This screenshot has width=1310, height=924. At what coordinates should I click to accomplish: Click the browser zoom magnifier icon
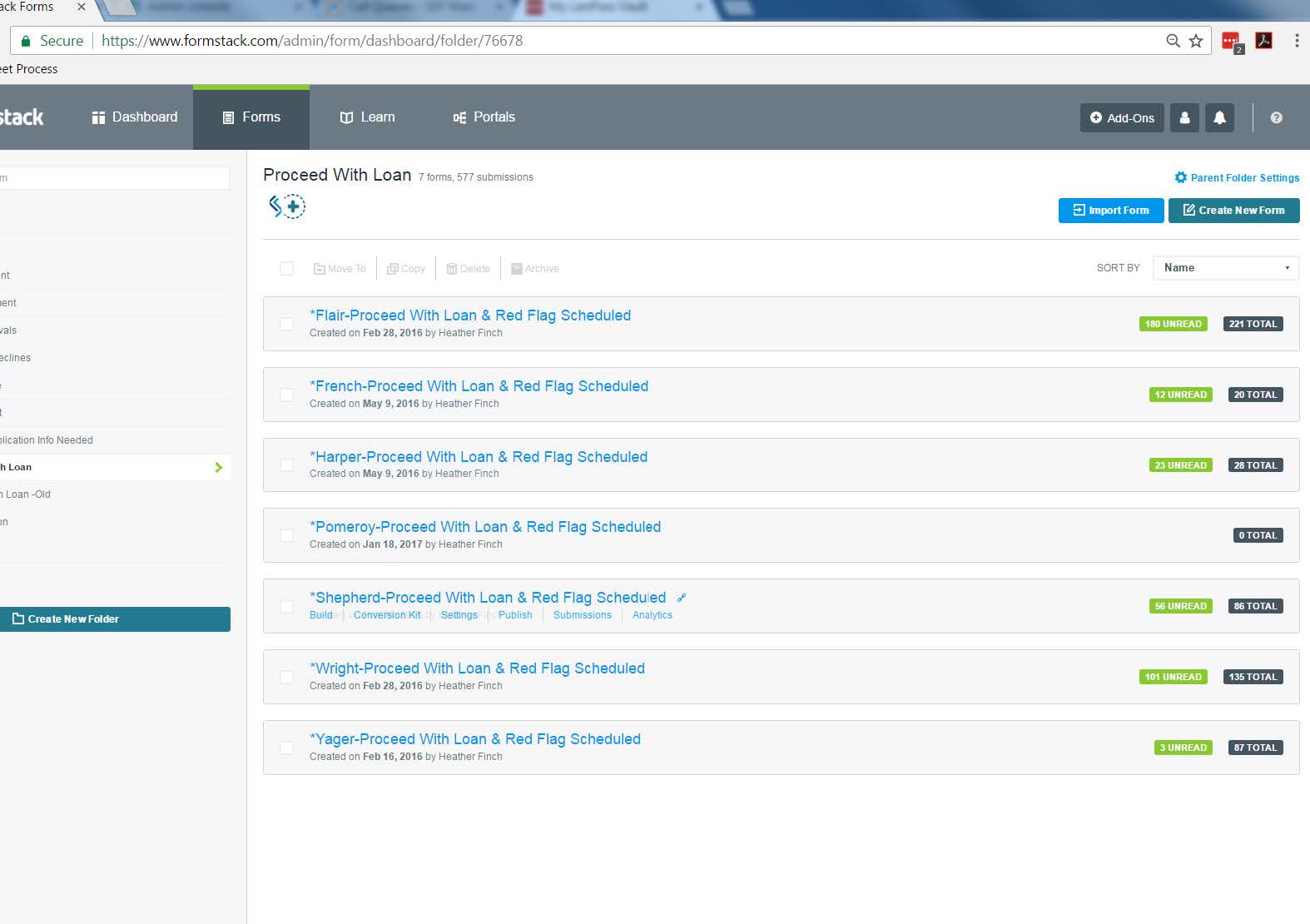coord(1173,41)
